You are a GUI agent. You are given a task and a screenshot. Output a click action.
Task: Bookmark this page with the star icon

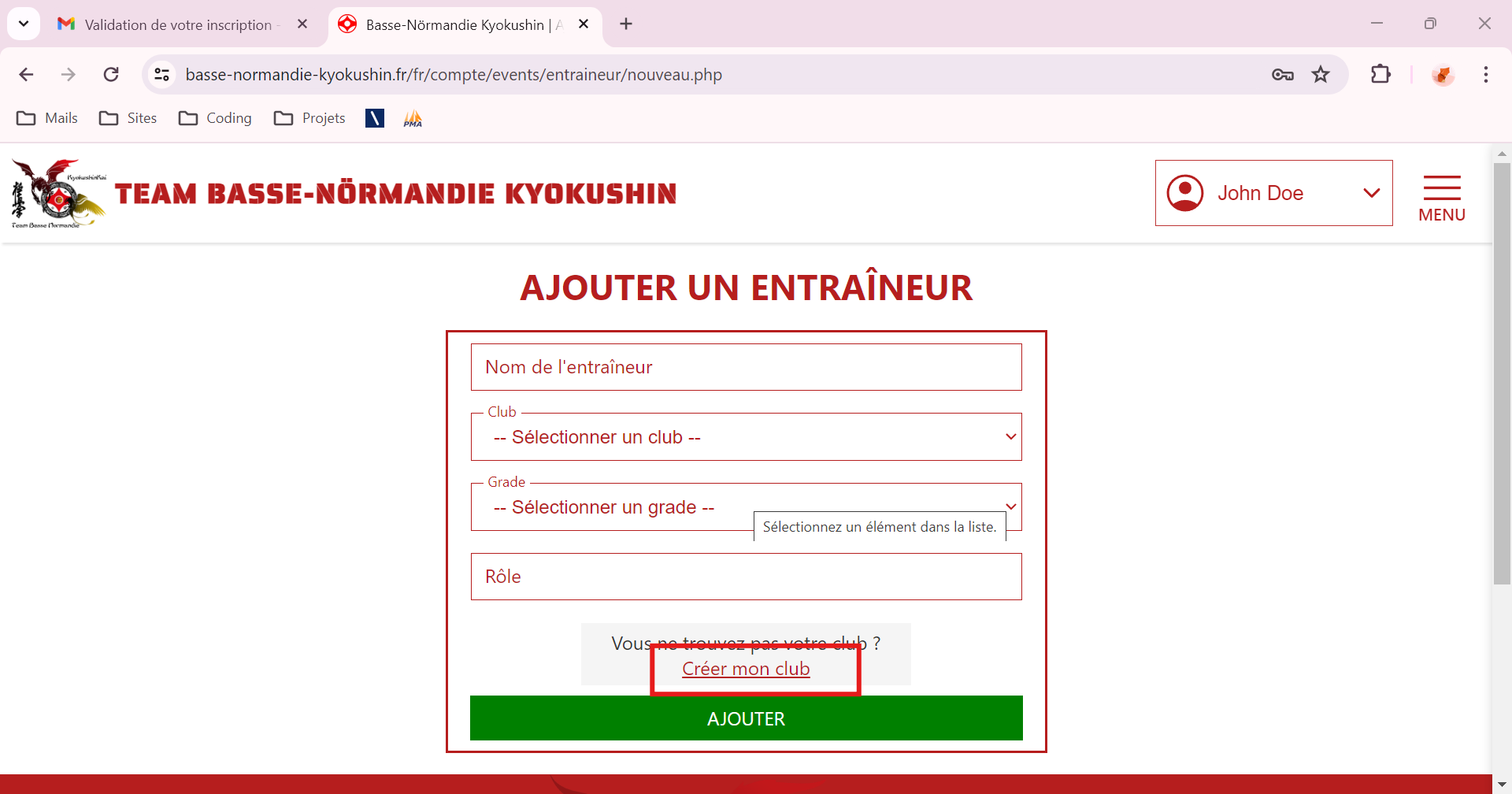tap(1321, 75)
